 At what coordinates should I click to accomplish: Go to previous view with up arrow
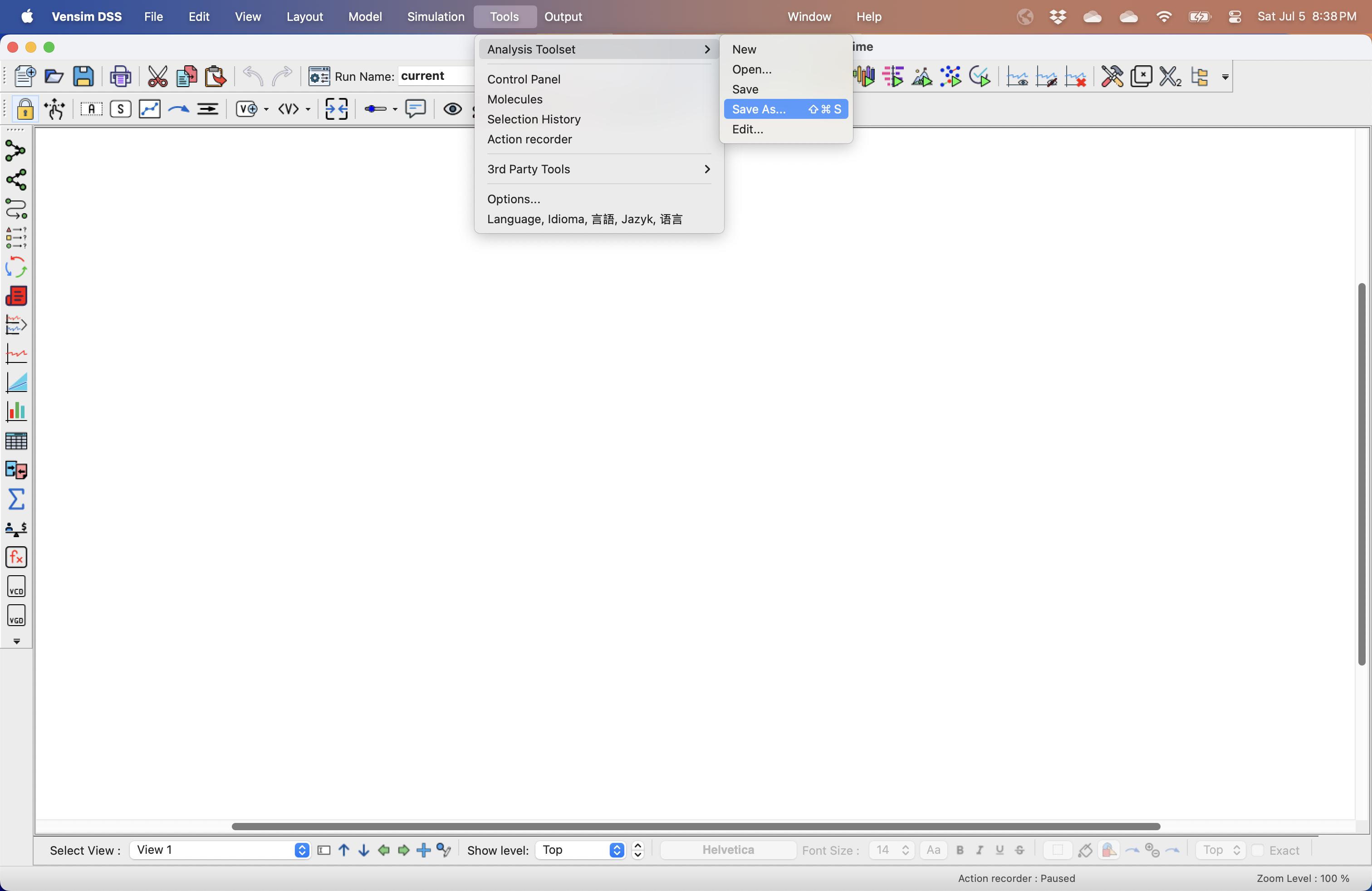(x=343, y=850)
